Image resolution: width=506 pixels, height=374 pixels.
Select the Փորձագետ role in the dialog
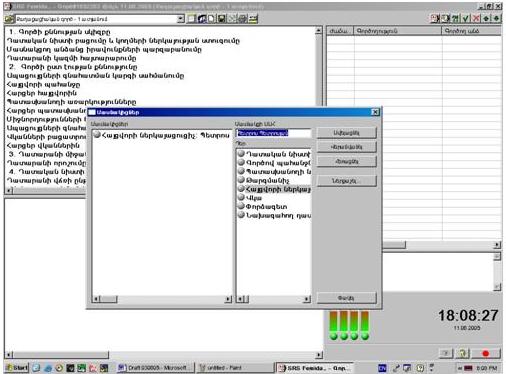tap(266, 206)
